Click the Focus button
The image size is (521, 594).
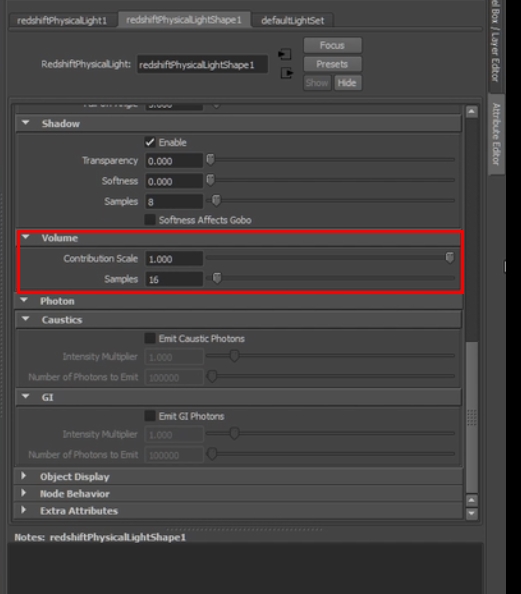[x=332, y=45]
